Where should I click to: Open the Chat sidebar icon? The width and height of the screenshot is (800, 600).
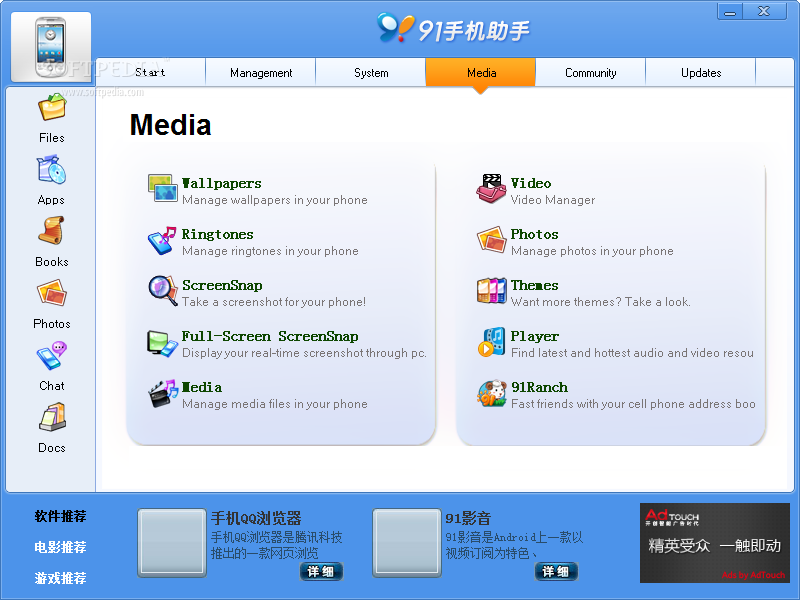point(52,356)
